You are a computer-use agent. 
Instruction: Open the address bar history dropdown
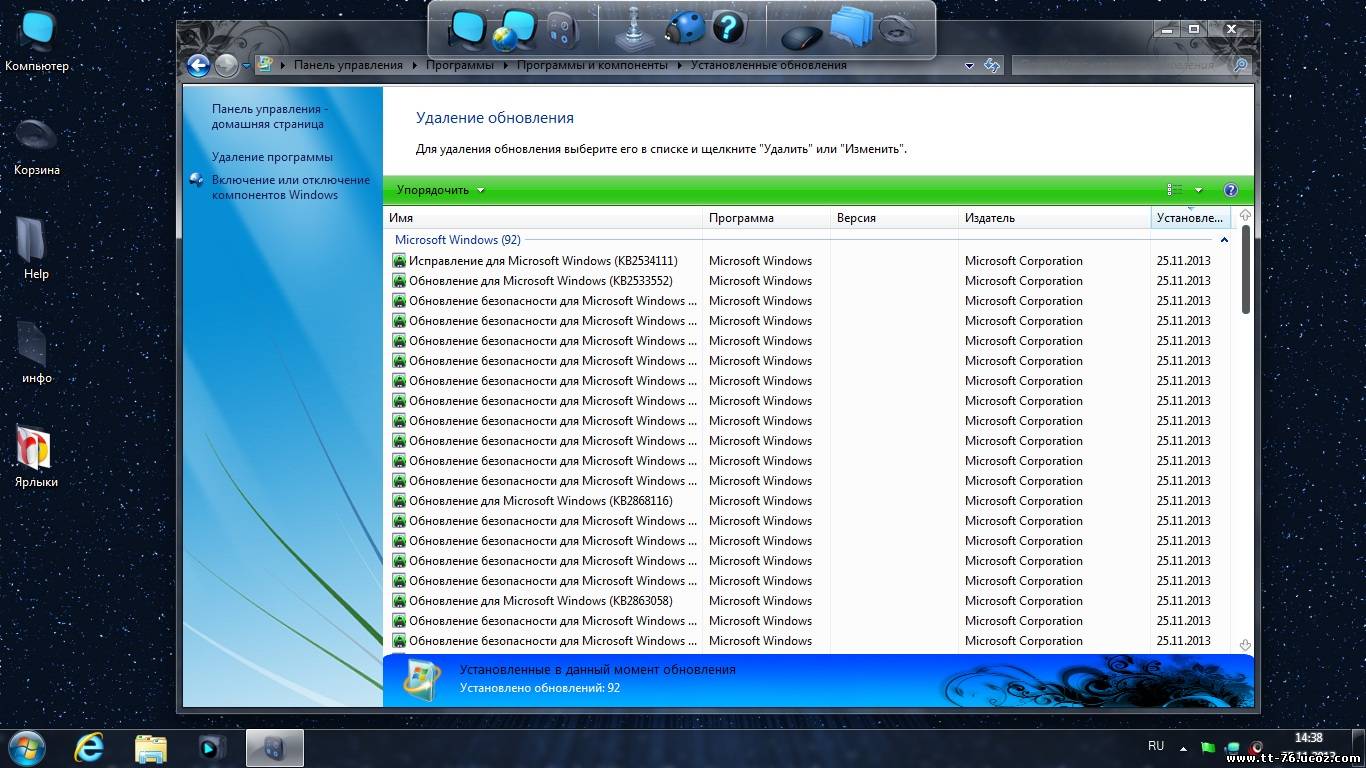(x=969, y=66)
